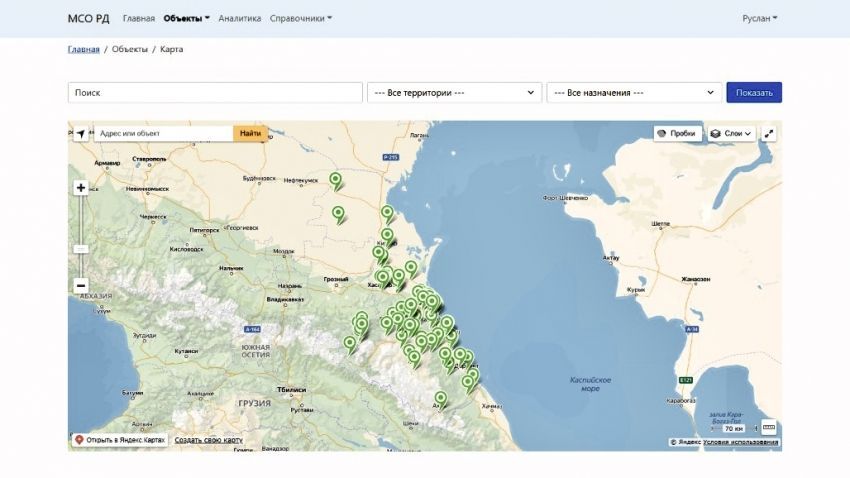
Task: Zoom in with the map plus button
Action: pyautogui.click(x=81, y=188)
